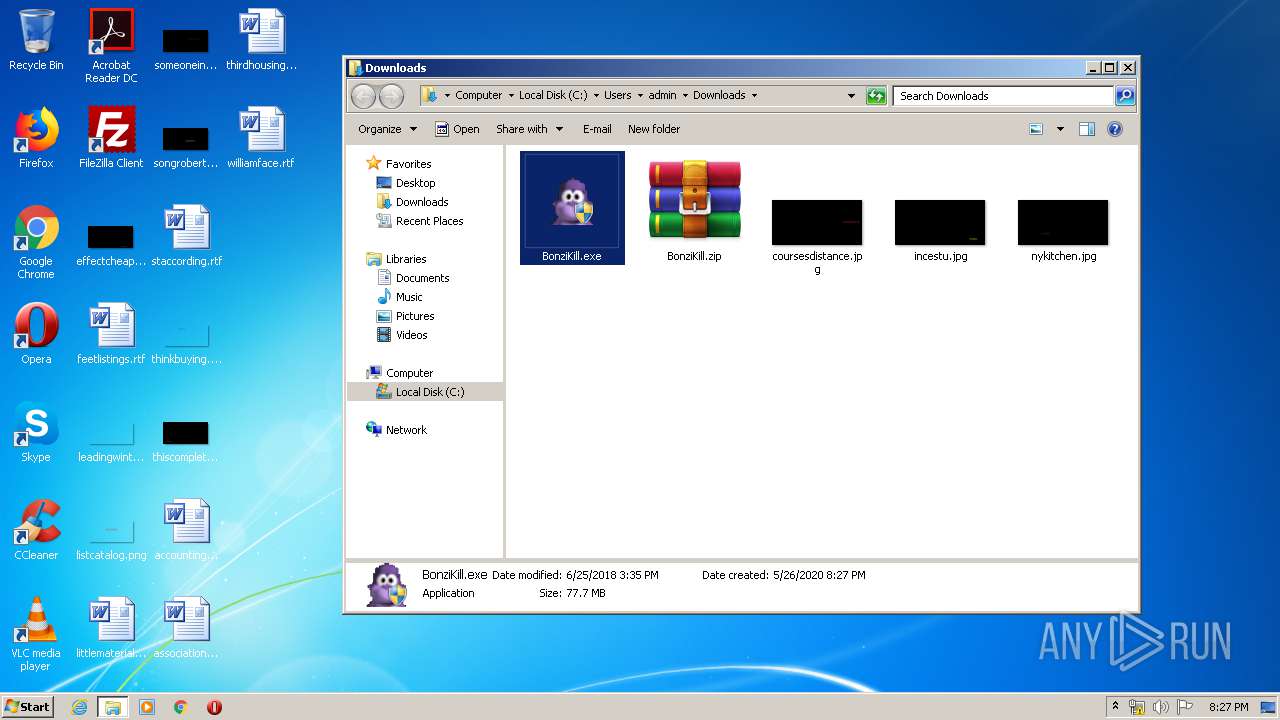Select the Google Chrome desktop shortcut
1280x720 pixels.
pyautogui.click(x=36, y=242)
